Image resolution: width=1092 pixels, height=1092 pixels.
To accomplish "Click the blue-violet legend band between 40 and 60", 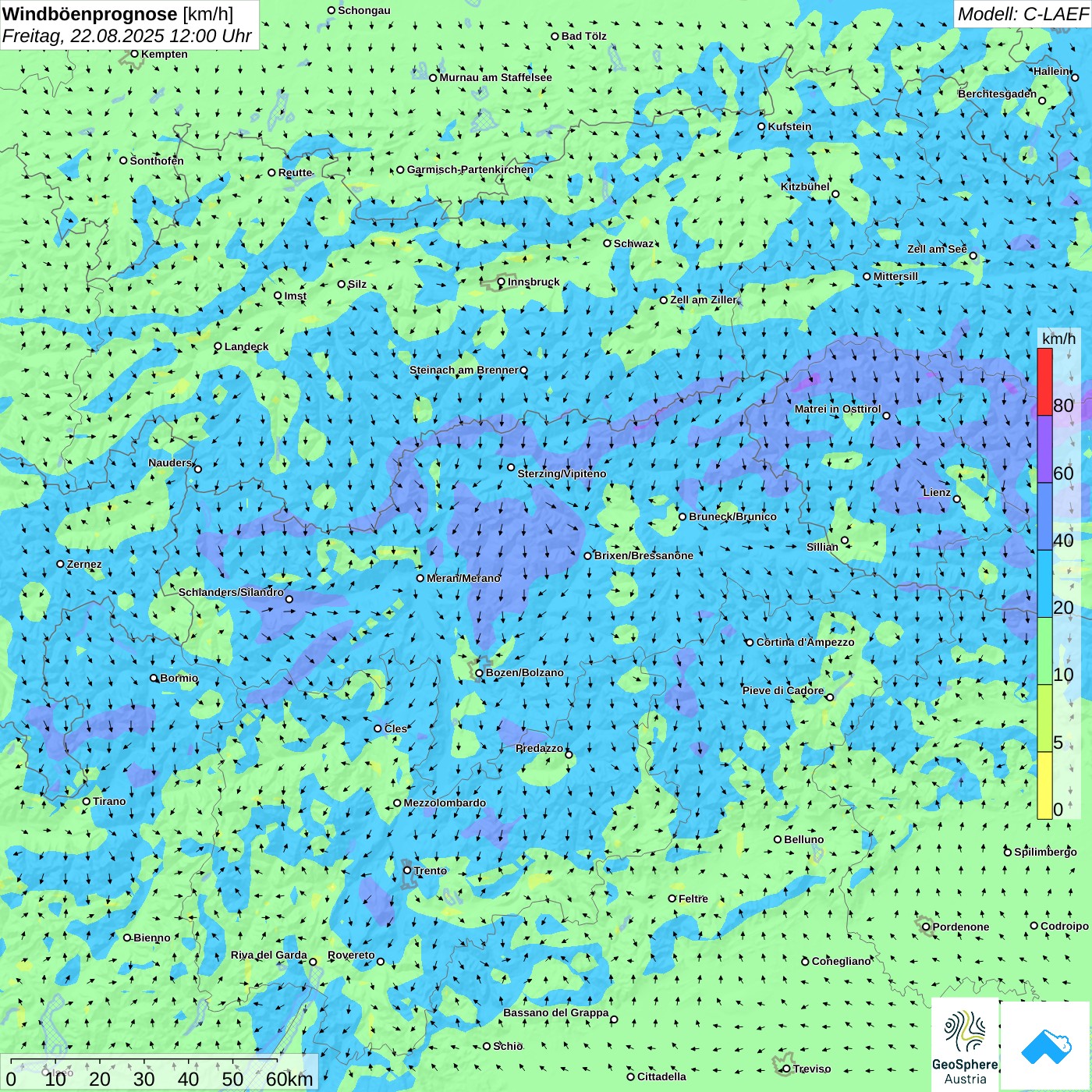I will tap(1044, 516).
